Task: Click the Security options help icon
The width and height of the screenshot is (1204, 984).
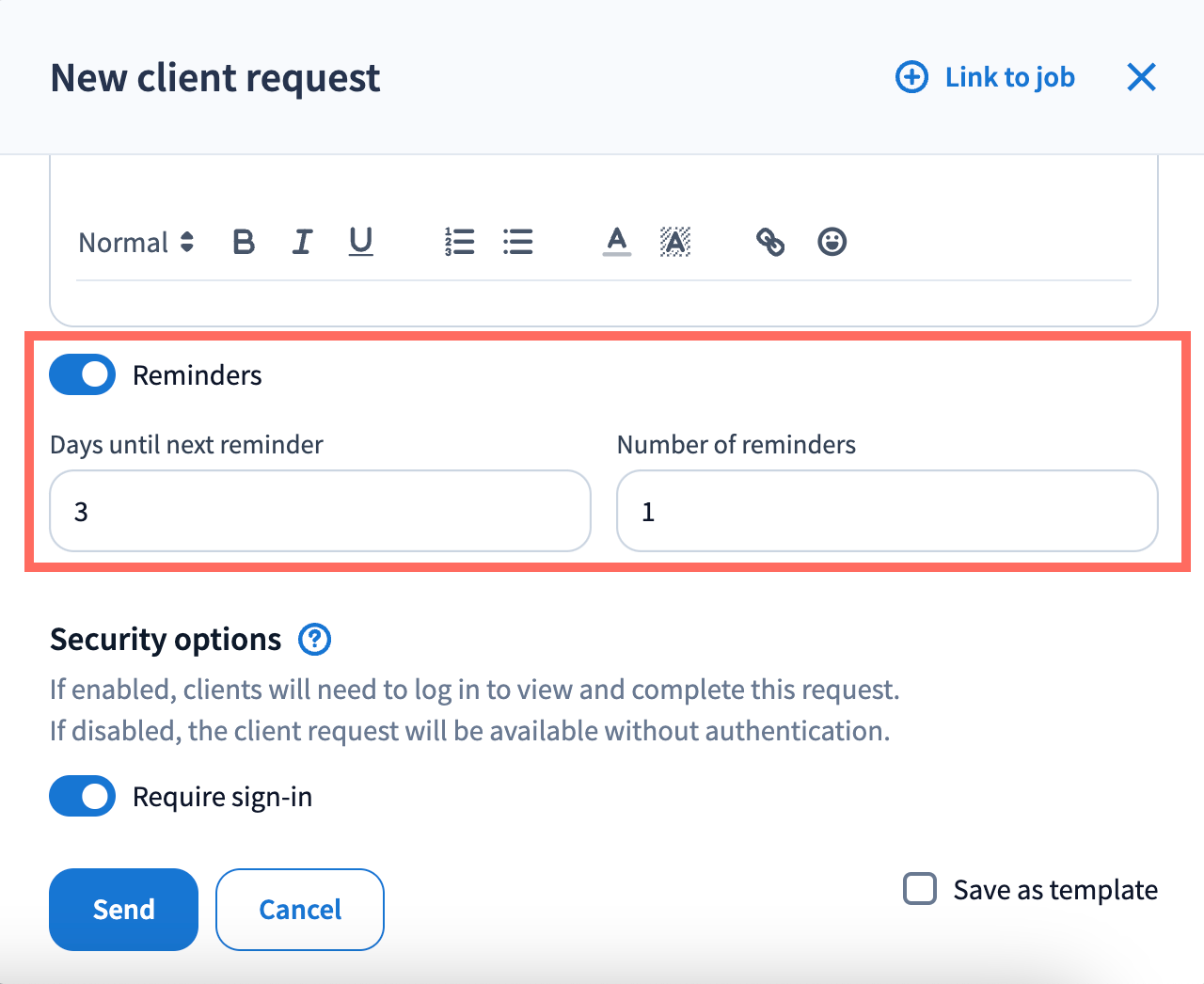Action: [314, 640]
